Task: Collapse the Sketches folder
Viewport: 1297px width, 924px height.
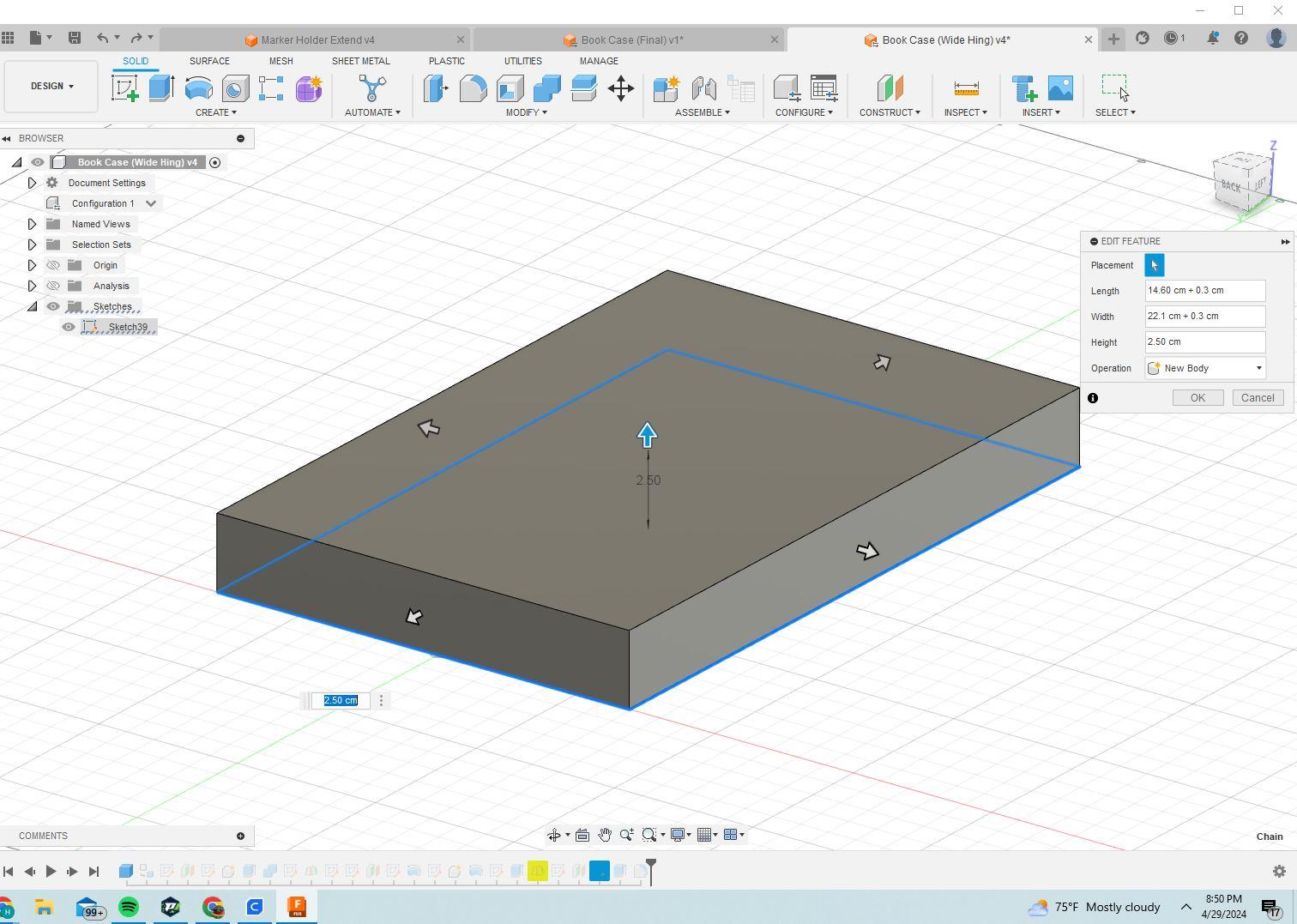Action: pyautogui.click(x=32, y=306)
